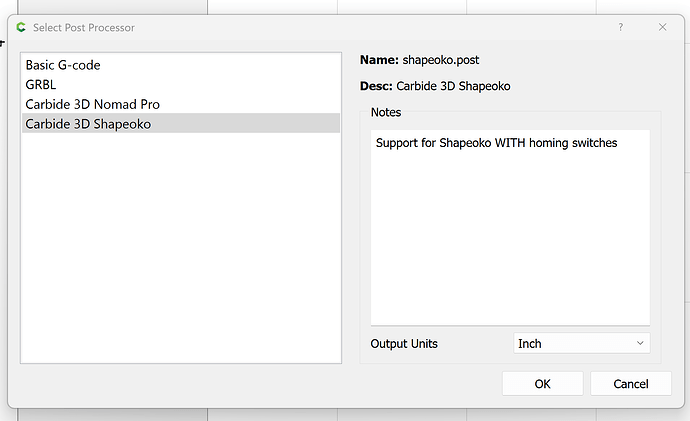Open the Output Units combo box showing Inch
This screenshot has height=421, width=690.
click(581, 343)
